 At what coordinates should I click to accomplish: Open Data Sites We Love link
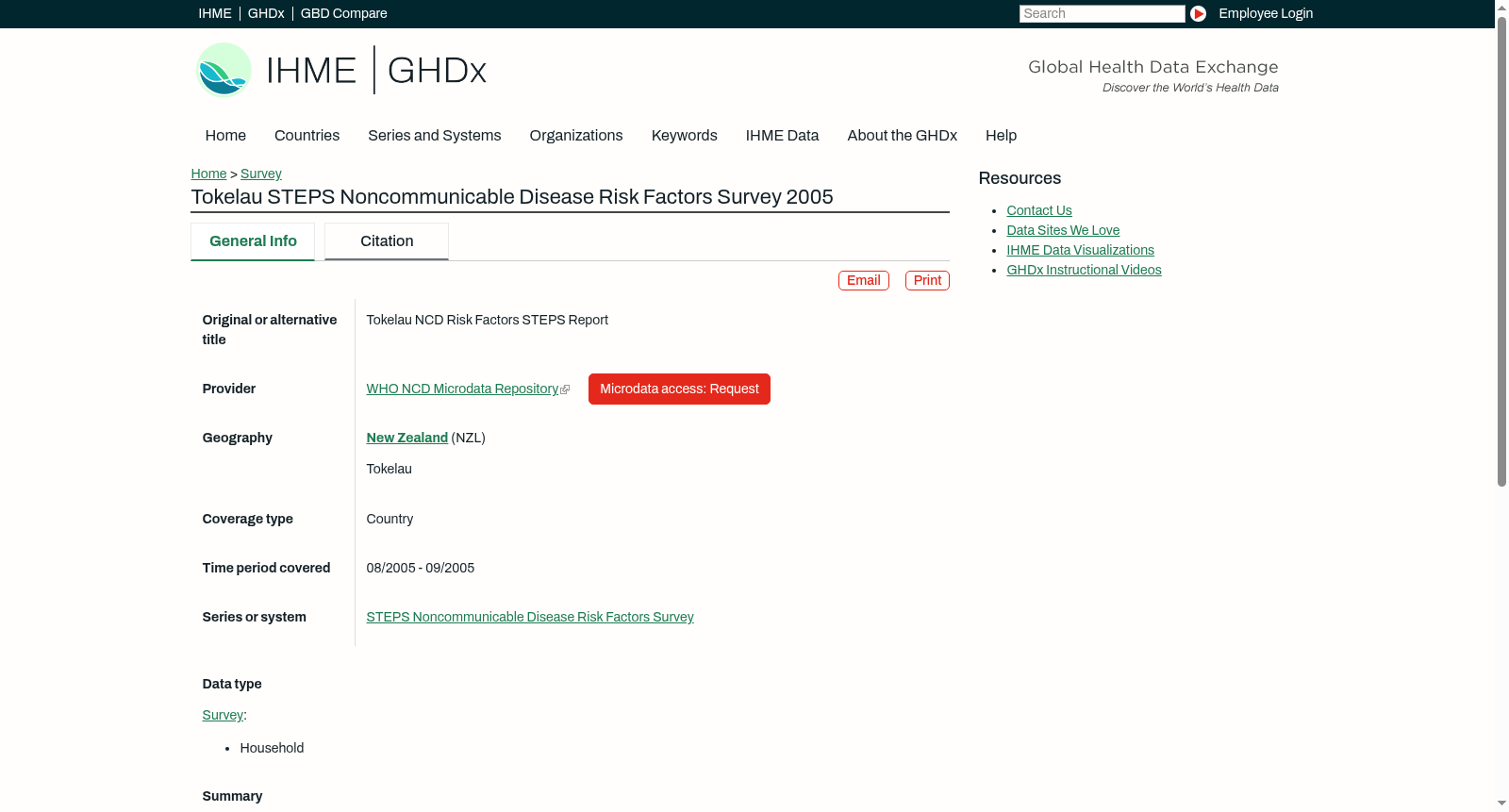(1063, 230)
